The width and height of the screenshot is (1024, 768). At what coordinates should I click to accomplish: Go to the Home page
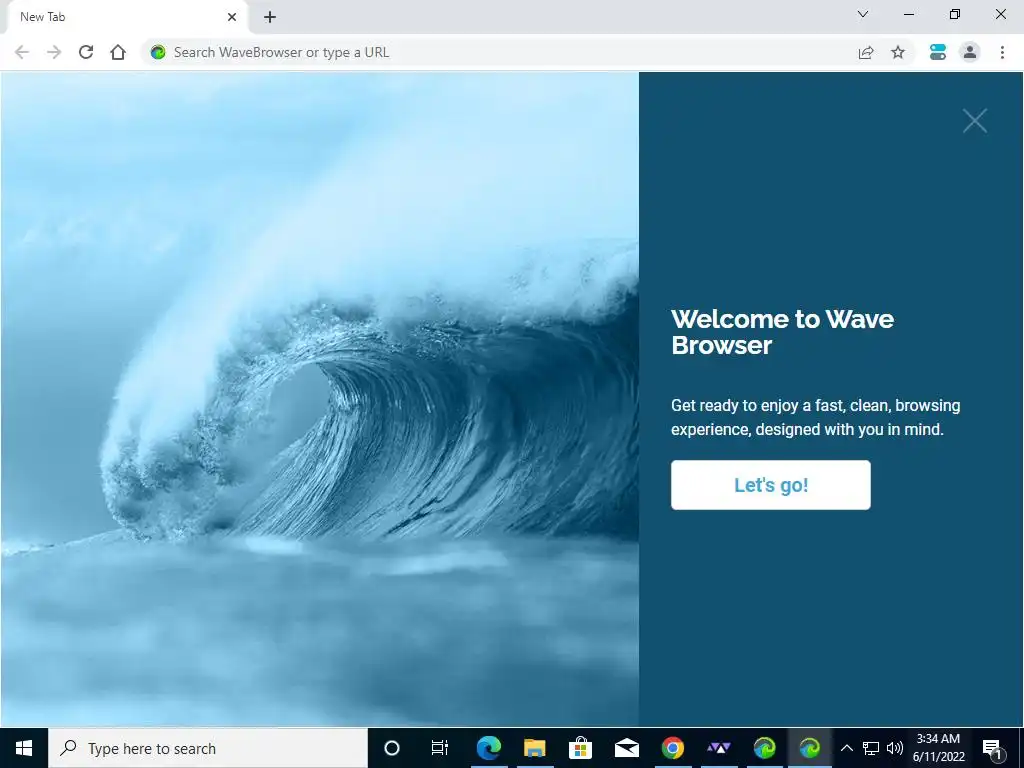(118, 52)
